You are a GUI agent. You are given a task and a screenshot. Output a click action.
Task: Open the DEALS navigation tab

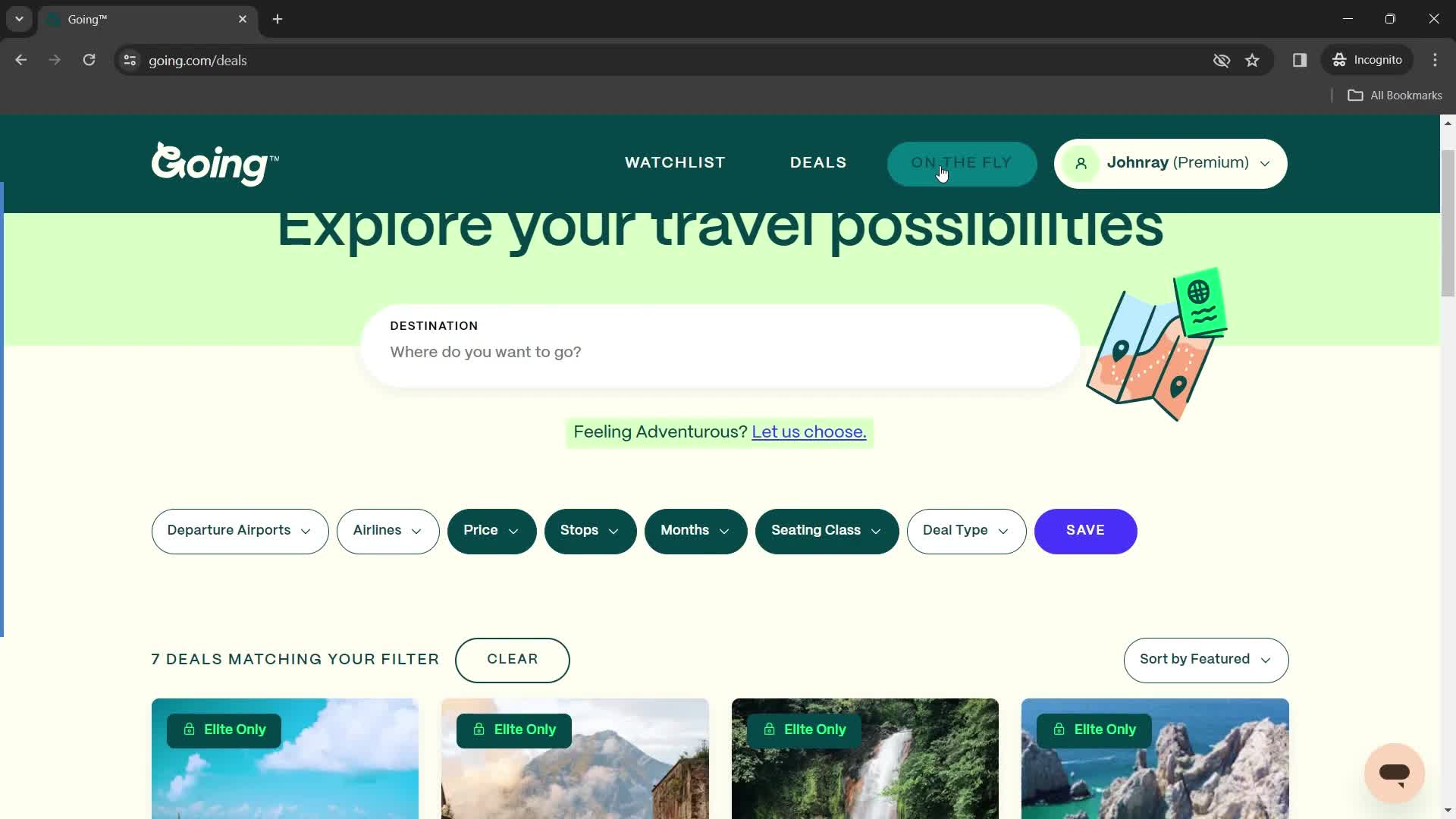[820, 163]
